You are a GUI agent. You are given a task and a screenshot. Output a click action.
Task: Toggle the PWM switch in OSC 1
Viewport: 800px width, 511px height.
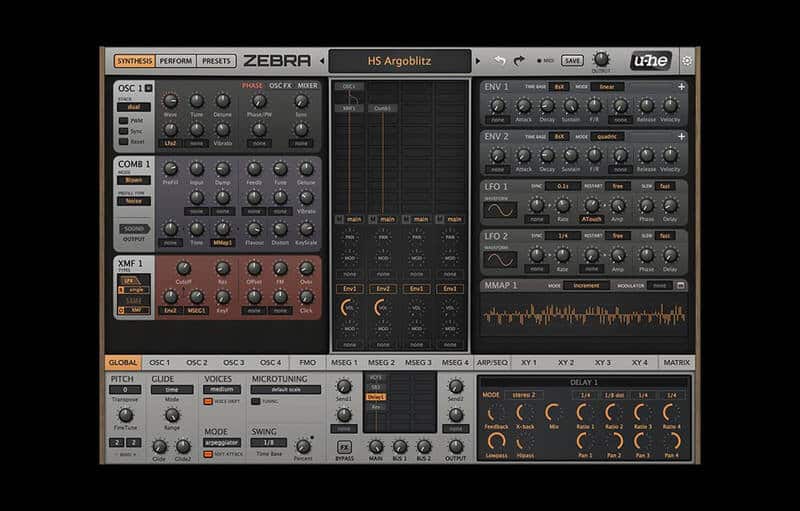point(123,121)
